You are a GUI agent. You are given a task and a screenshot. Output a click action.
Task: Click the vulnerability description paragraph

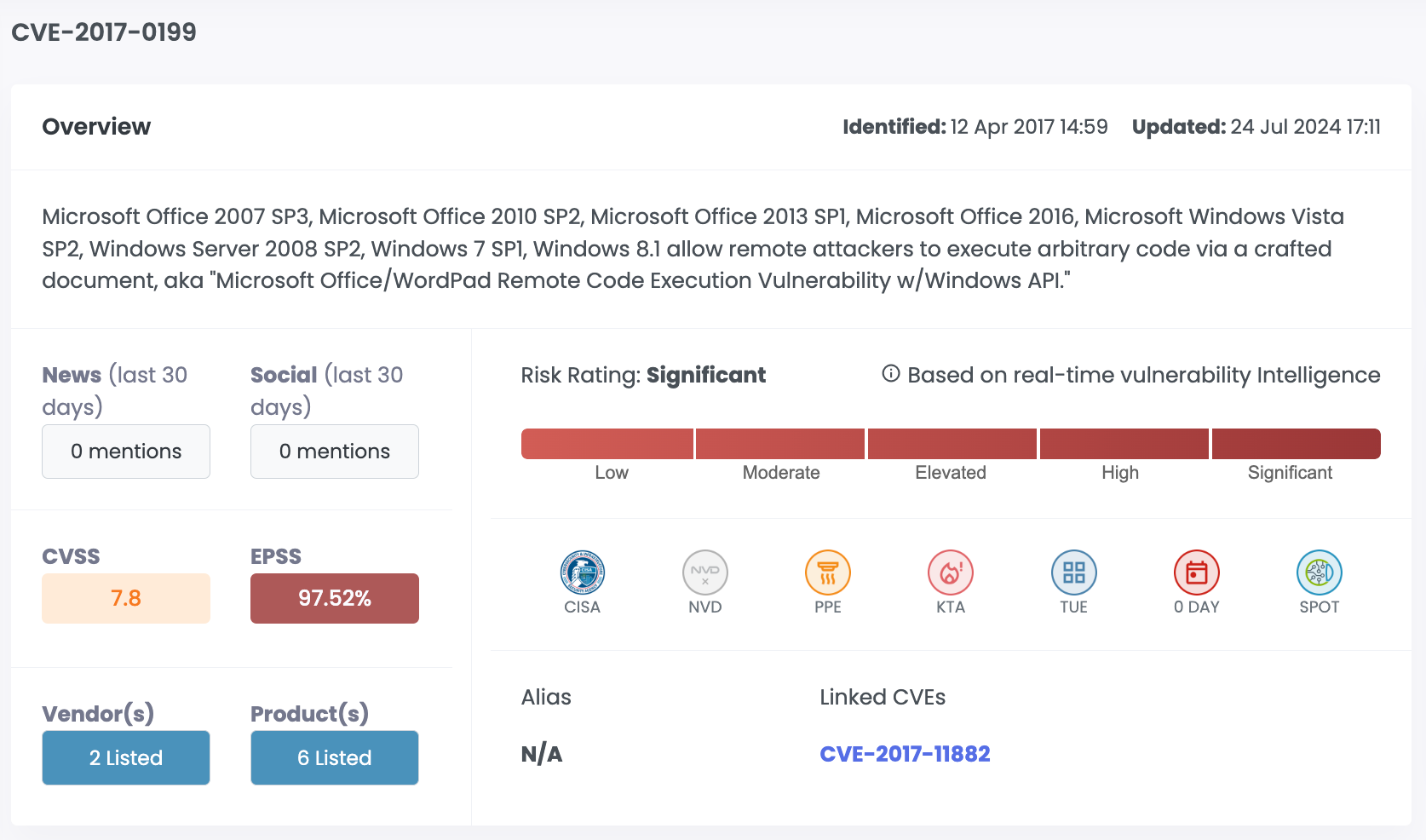coord(693,249)
